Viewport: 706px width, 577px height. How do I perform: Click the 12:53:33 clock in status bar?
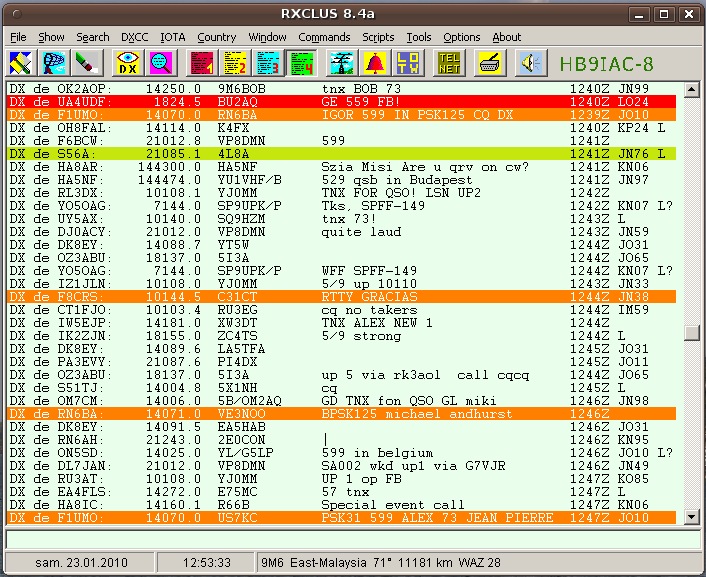click(207, 563)
